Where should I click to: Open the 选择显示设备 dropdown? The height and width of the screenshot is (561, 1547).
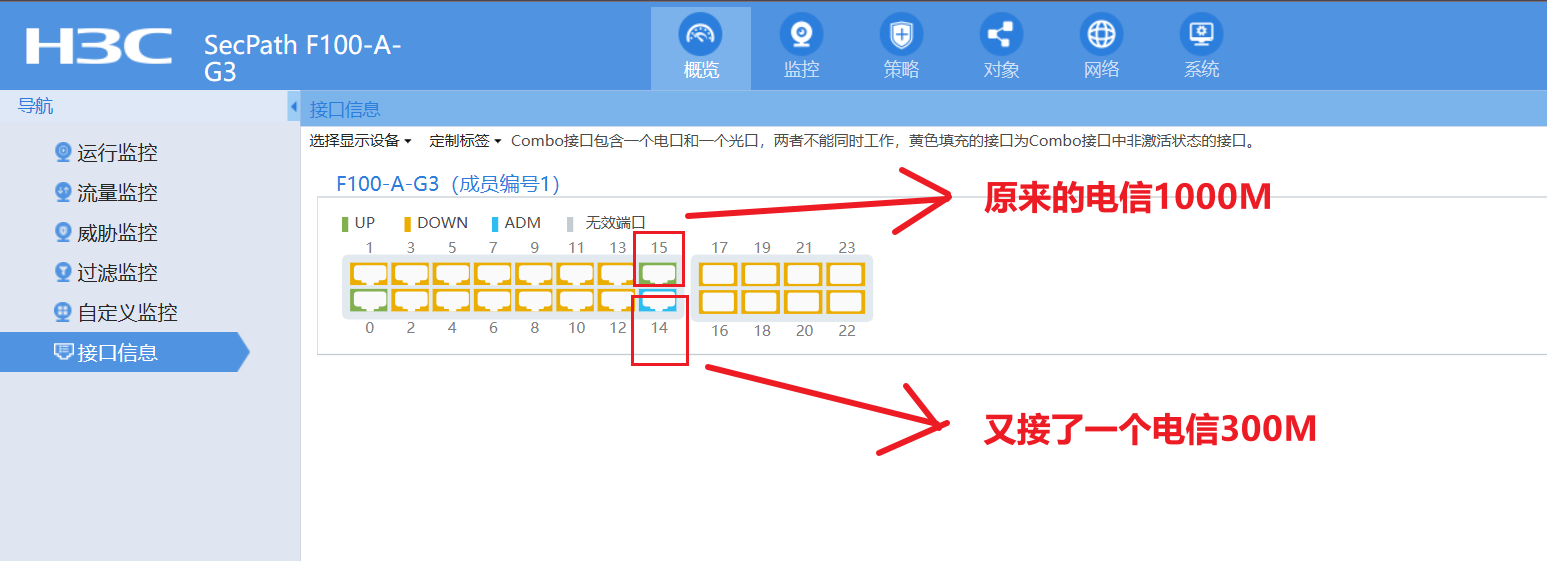pos(361,141)
